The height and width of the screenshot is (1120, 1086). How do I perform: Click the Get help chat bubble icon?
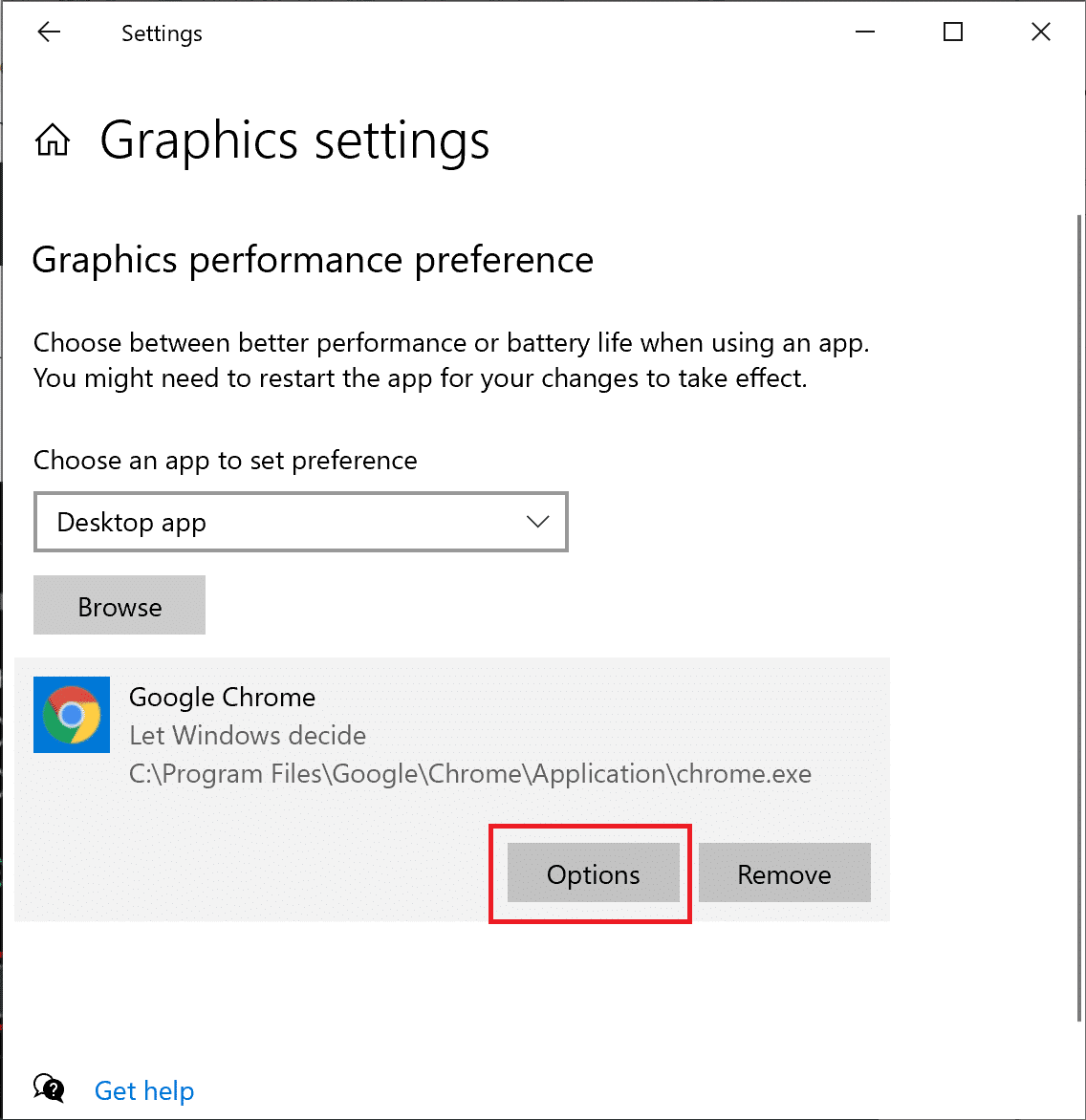click(48, 1088)
